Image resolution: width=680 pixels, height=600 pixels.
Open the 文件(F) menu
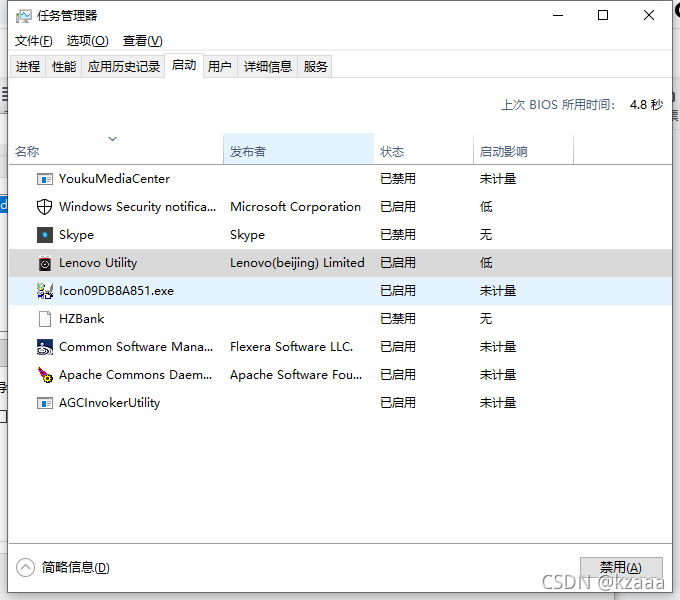(x=33, y=41)
